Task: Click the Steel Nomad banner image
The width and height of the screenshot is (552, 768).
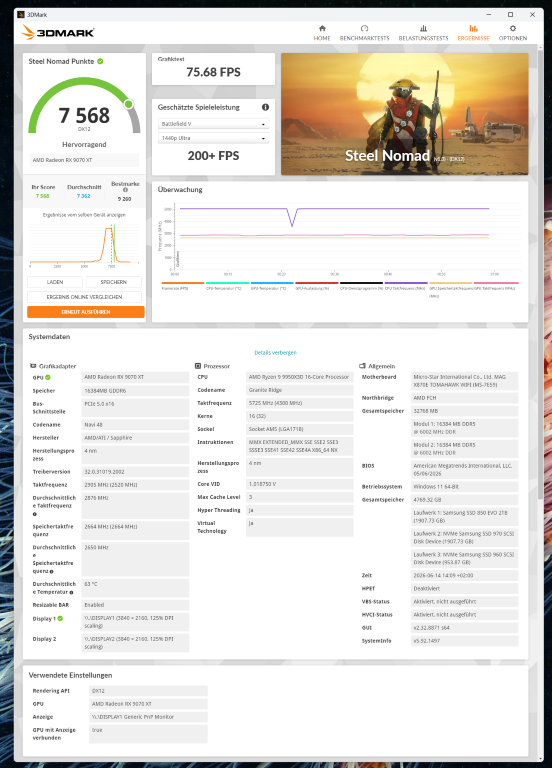Action: tap(405, 114)
